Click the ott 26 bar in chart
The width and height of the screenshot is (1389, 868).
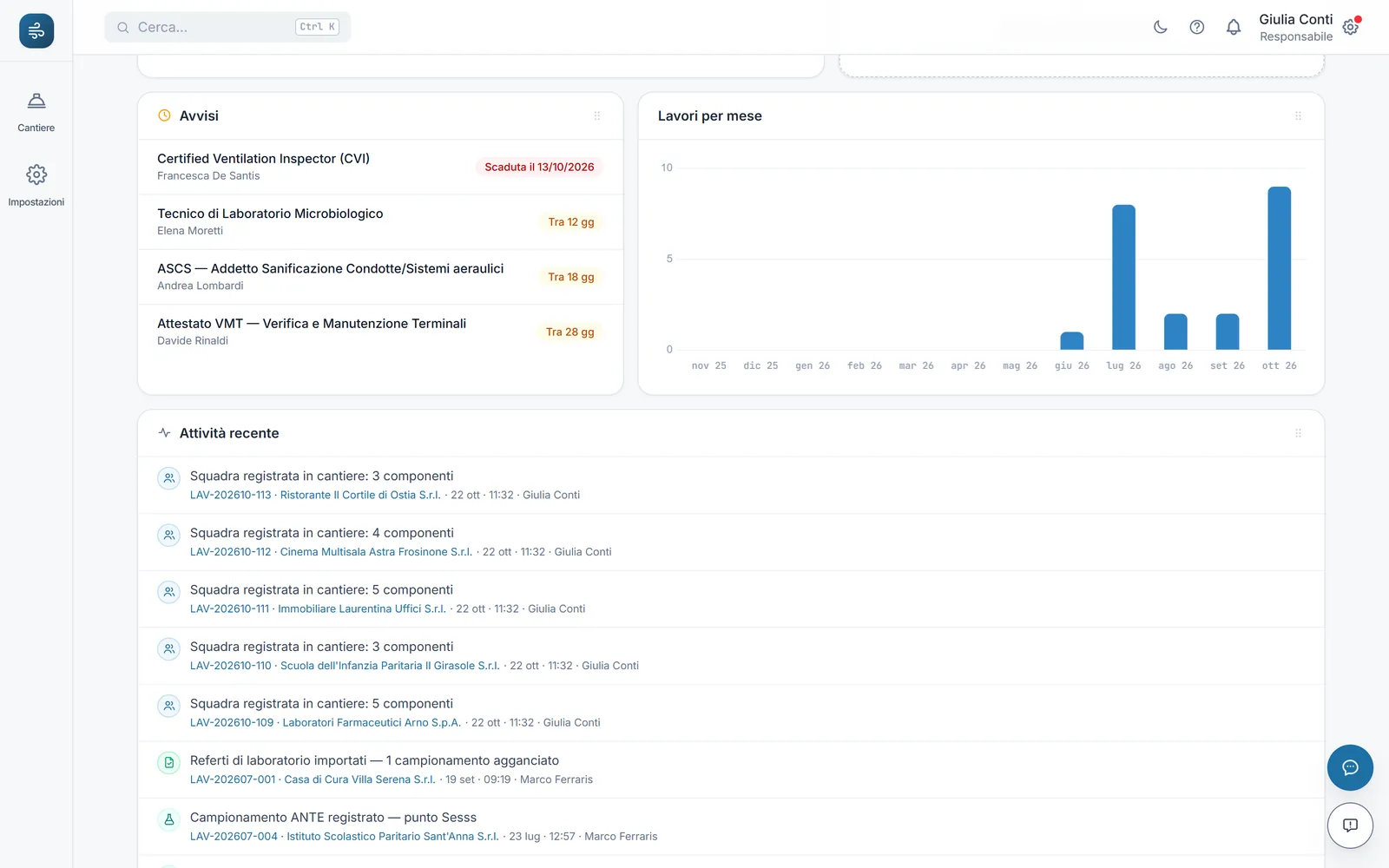[x=1280, y=268]
